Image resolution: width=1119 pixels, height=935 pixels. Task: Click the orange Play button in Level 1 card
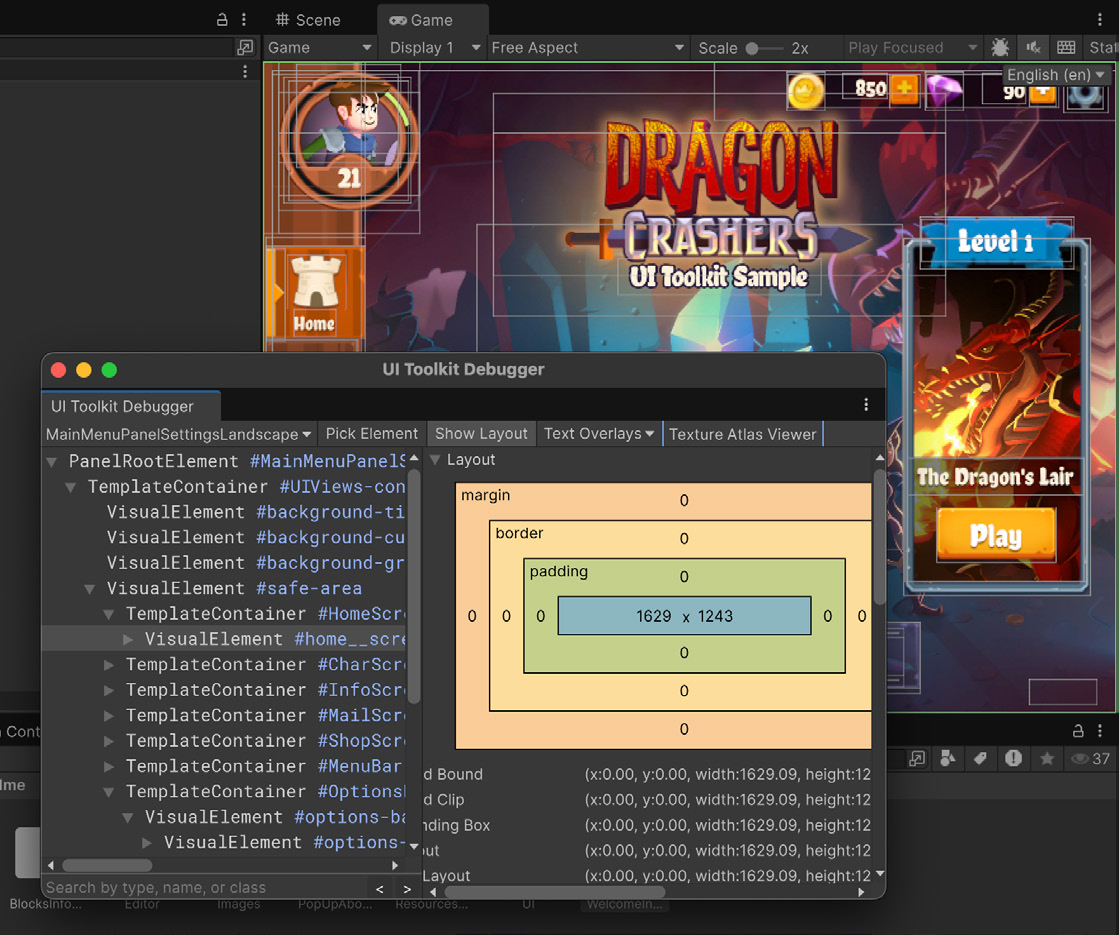pyautogui.click(x=996, y=535)
